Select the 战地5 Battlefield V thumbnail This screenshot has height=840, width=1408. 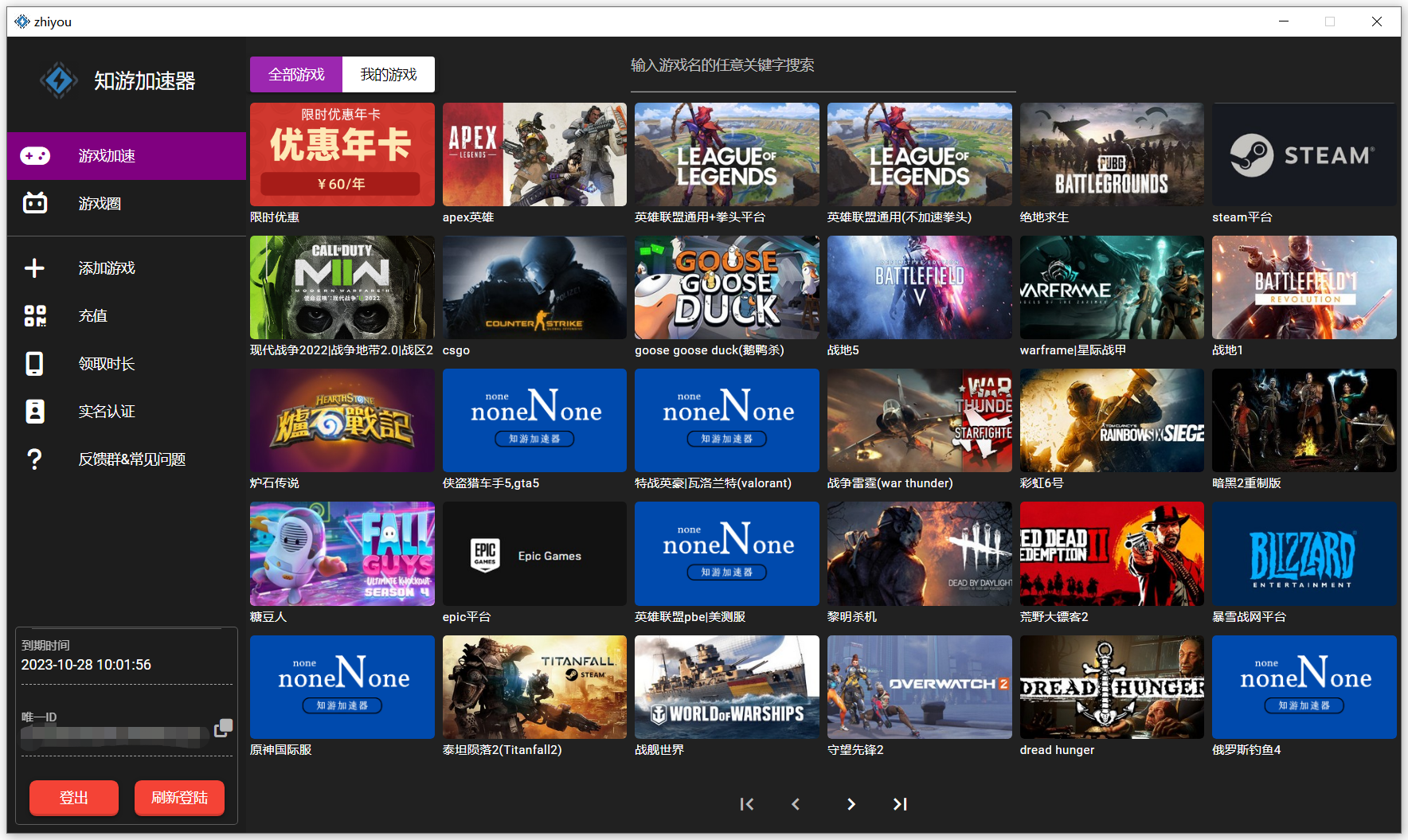tap(920, 287)
